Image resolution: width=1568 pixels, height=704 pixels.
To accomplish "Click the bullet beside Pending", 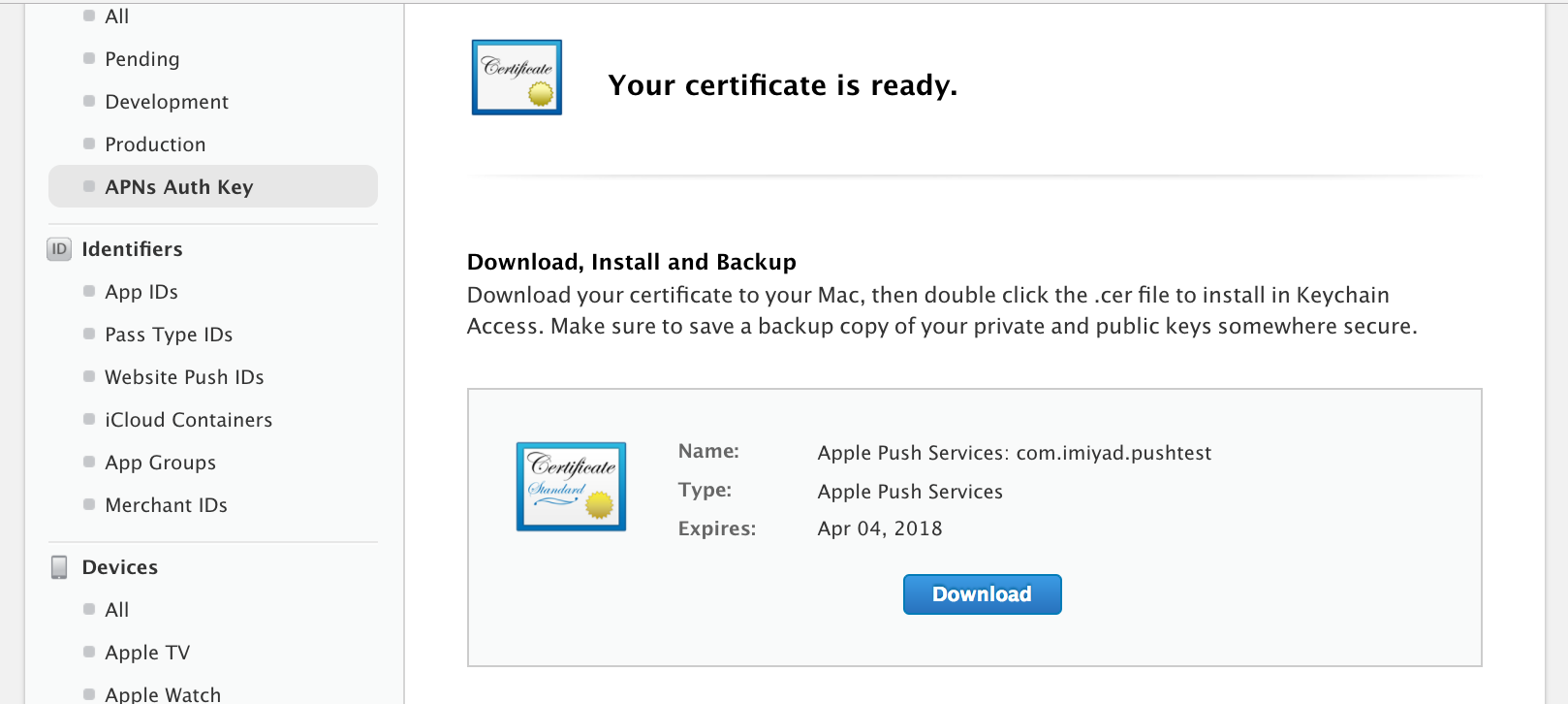I will pyautogui.click(x=89, y=58).
